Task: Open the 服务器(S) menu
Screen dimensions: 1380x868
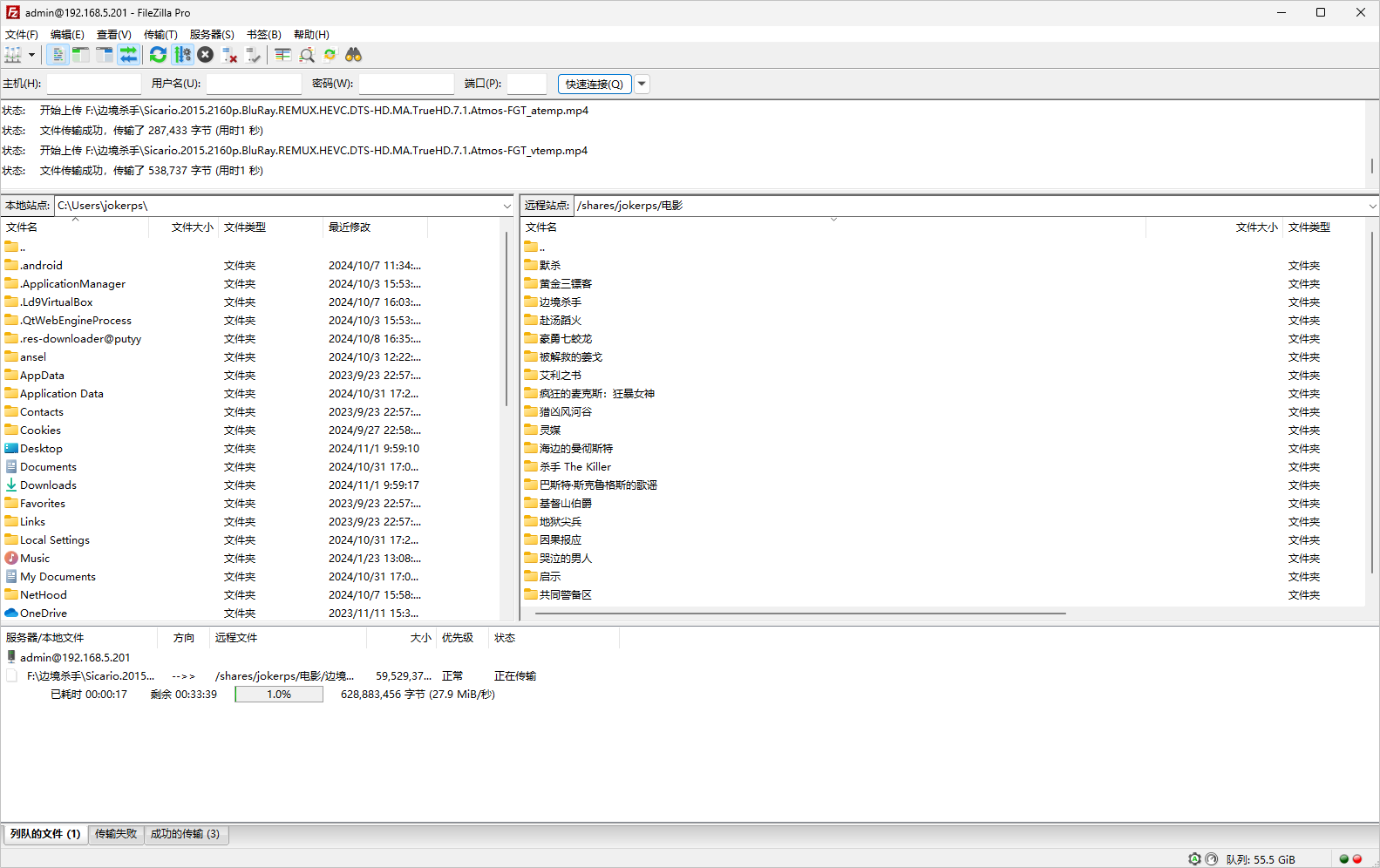Action: 212,35
